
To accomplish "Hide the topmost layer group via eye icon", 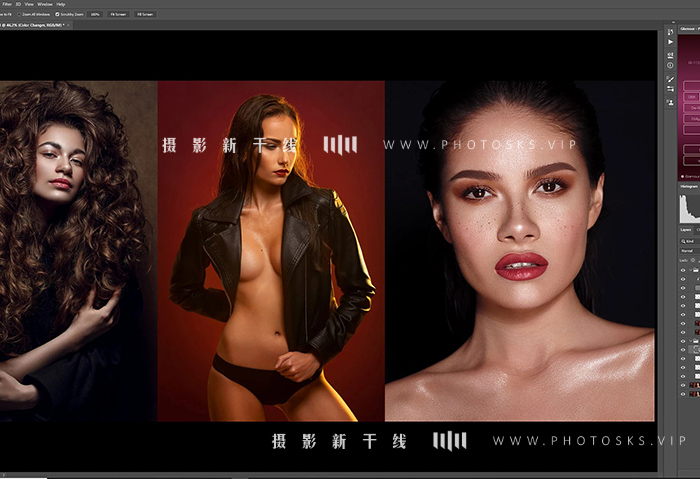I will point(683,270).
